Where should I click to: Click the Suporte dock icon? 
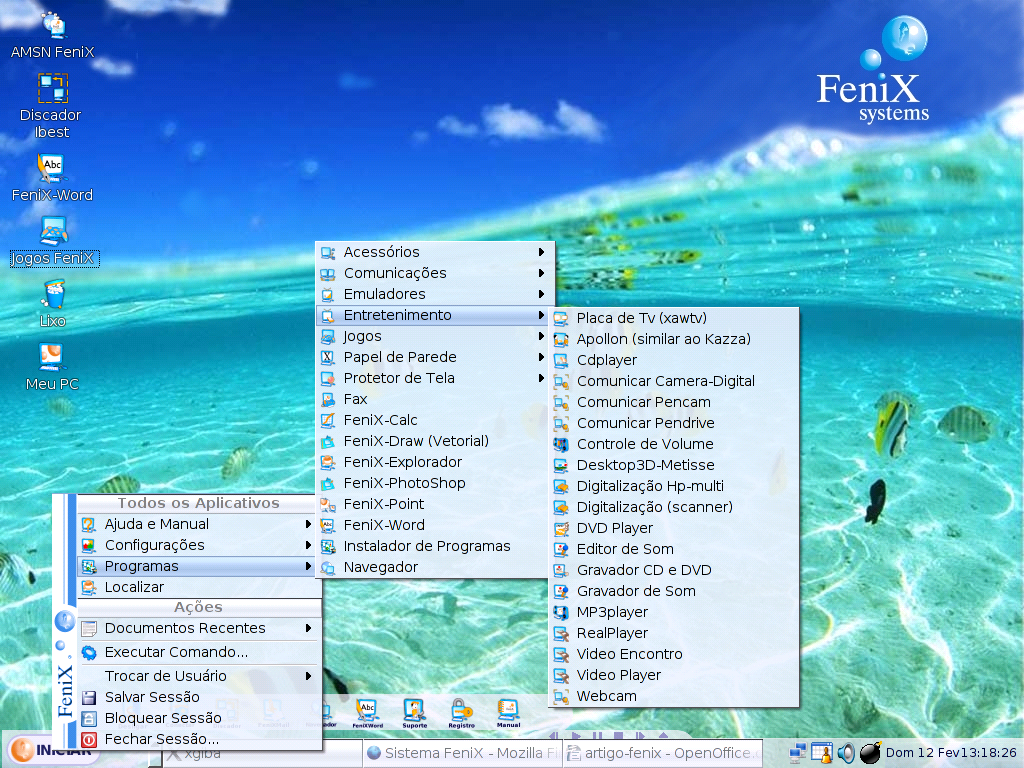(x=415, y=712)
